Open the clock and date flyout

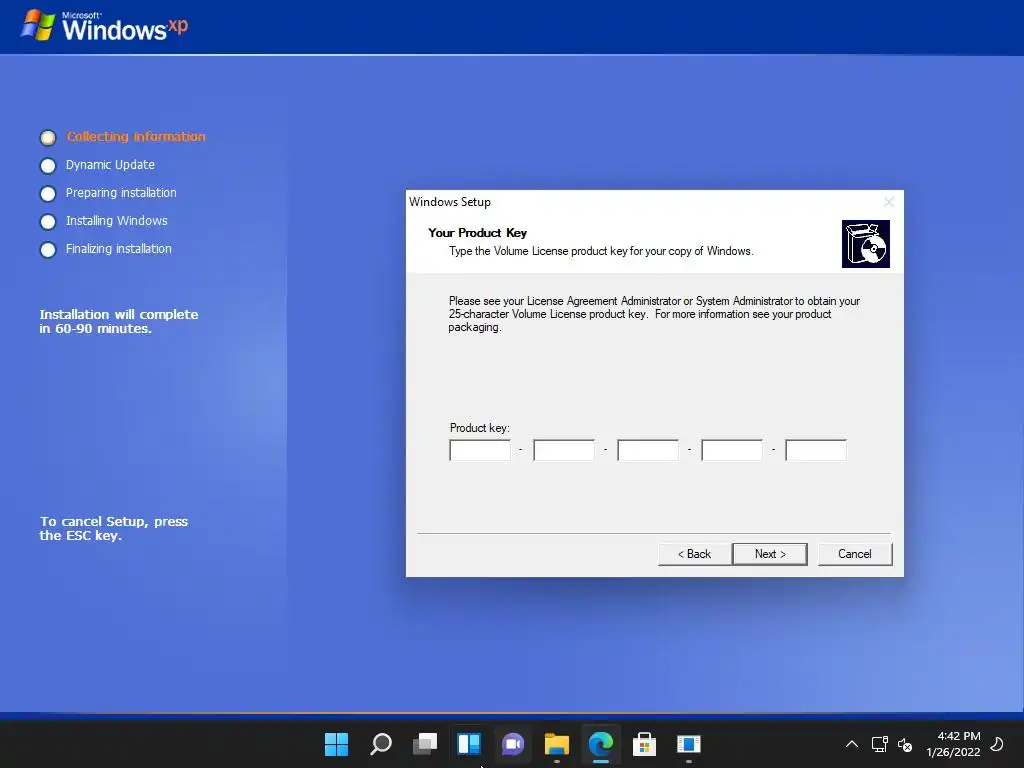tap(953, 744)
